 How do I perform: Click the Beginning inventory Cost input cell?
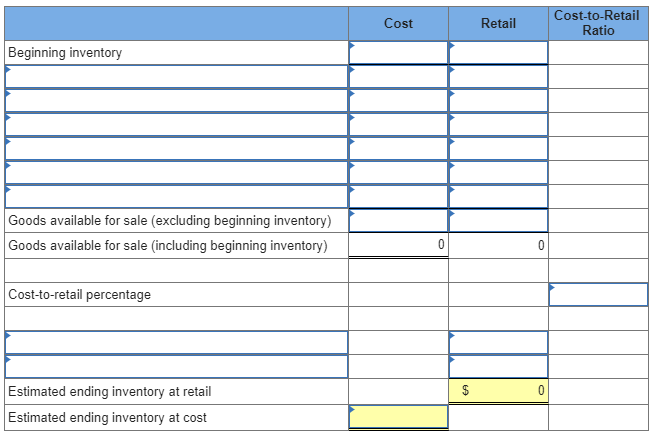[x=398, y=52]
